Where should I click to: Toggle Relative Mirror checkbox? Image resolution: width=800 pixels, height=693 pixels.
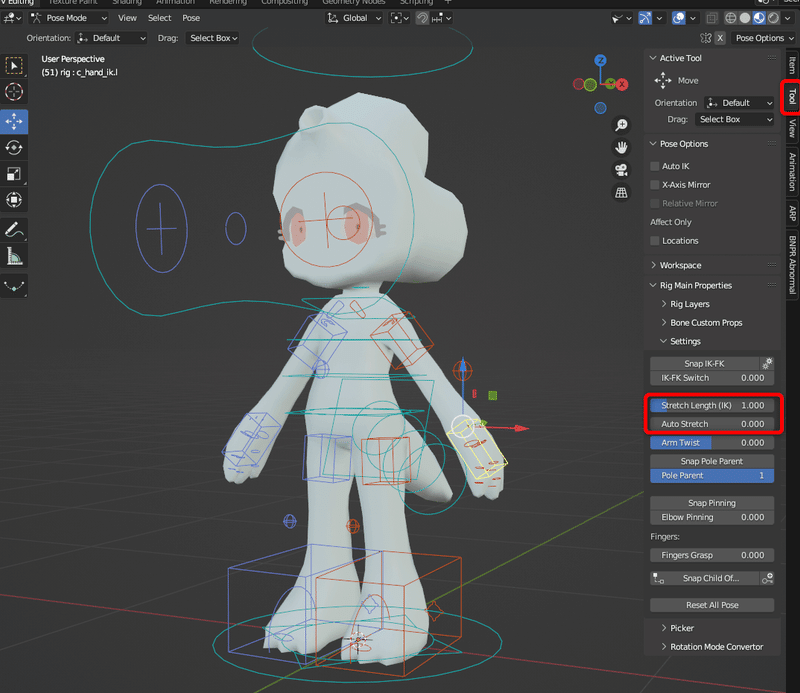(x=655, y=204)
